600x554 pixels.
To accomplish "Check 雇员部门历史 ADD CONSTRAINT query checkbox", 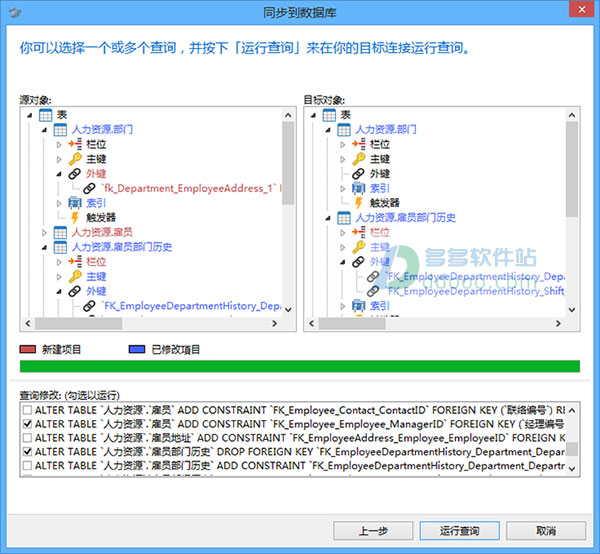I will 27,466.
